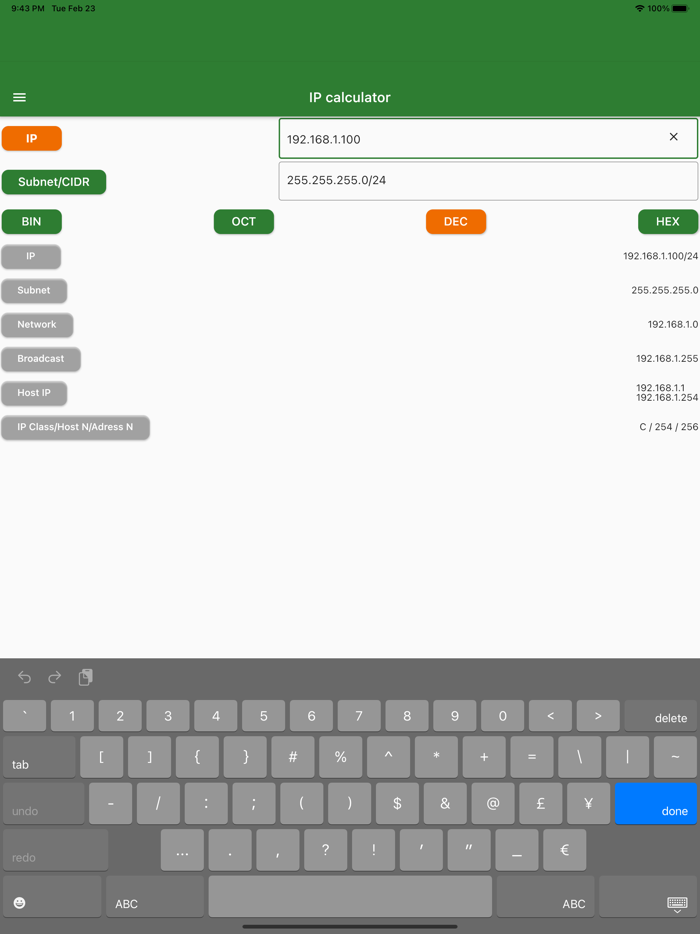Image resolution: width=700 pixels, height=934 pixels.
Task: Tap the gray IP result label
Action: point(31,257)
